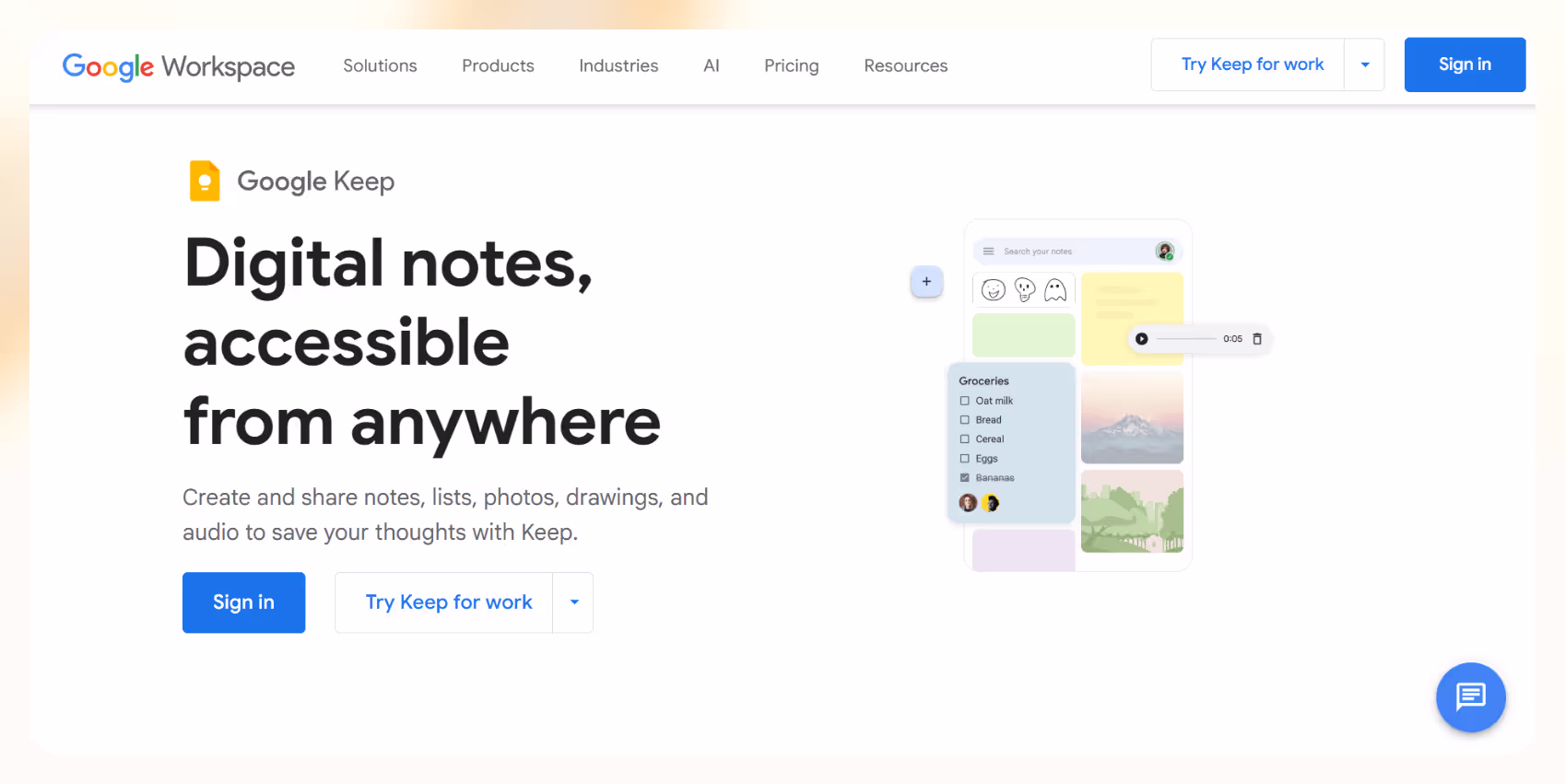Uncheck the Bananas checkbox
Screen dimensions: 1565x784
click(x=965, y=478)
